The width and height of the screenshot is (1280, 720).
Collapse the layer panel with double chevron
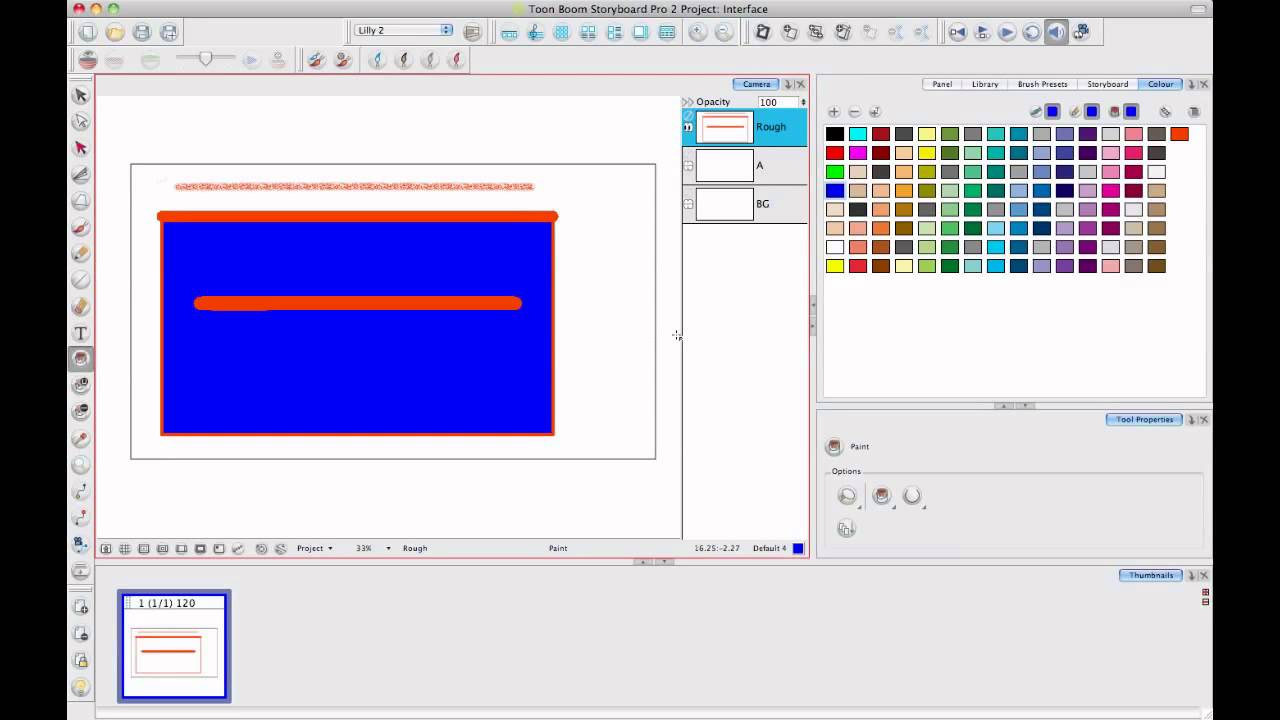[688, 102]
